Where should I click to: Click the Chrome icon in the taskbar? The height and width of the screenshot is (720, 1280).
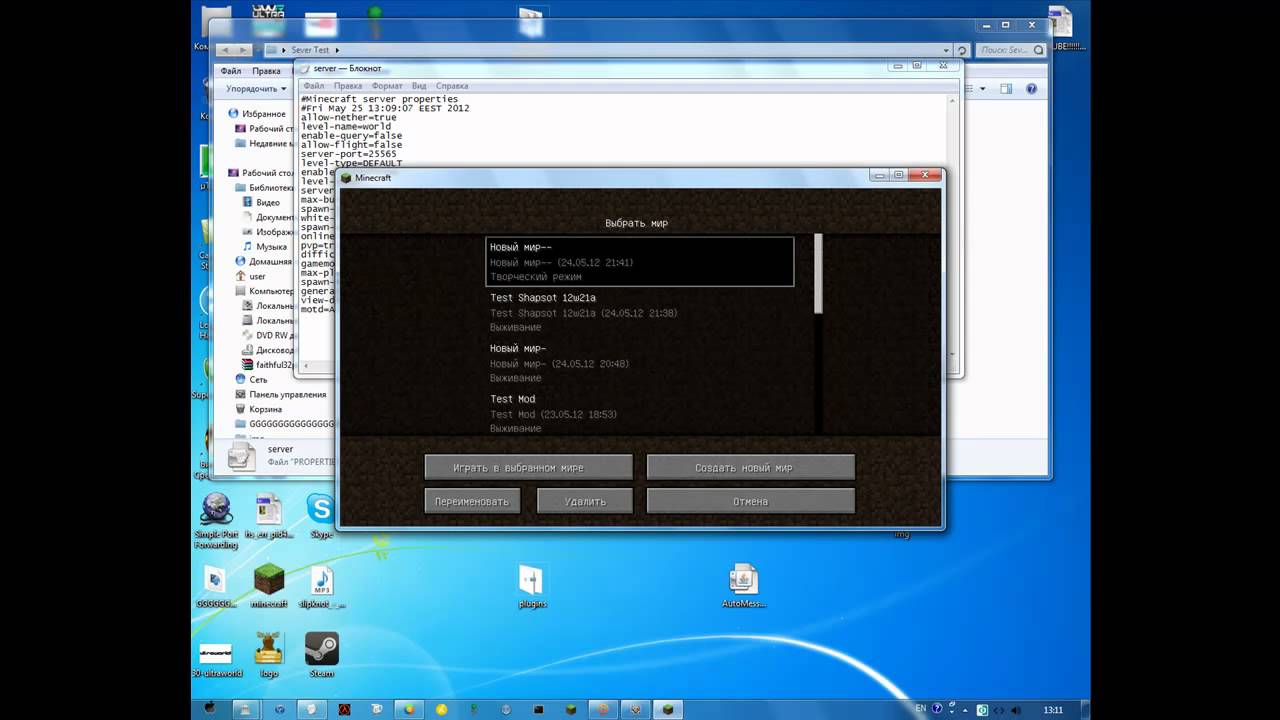(x=408, y=708)
